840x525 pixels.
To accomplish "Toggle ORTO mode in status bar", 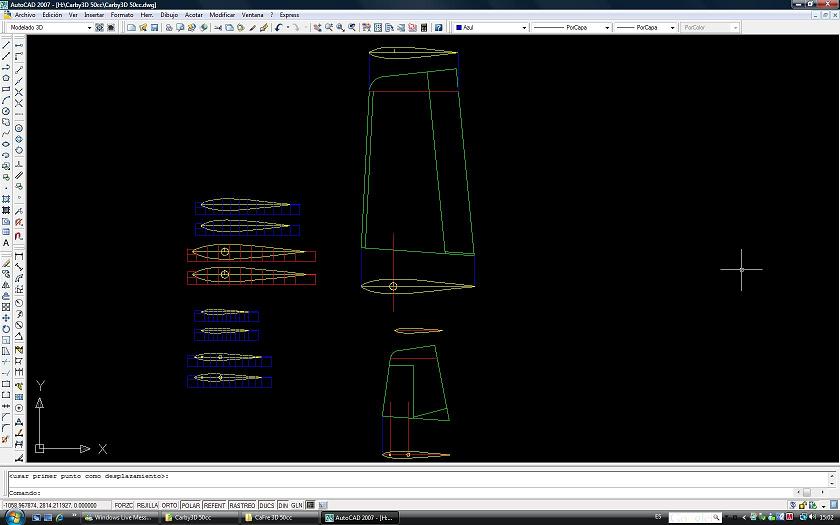I will point(170,505).
